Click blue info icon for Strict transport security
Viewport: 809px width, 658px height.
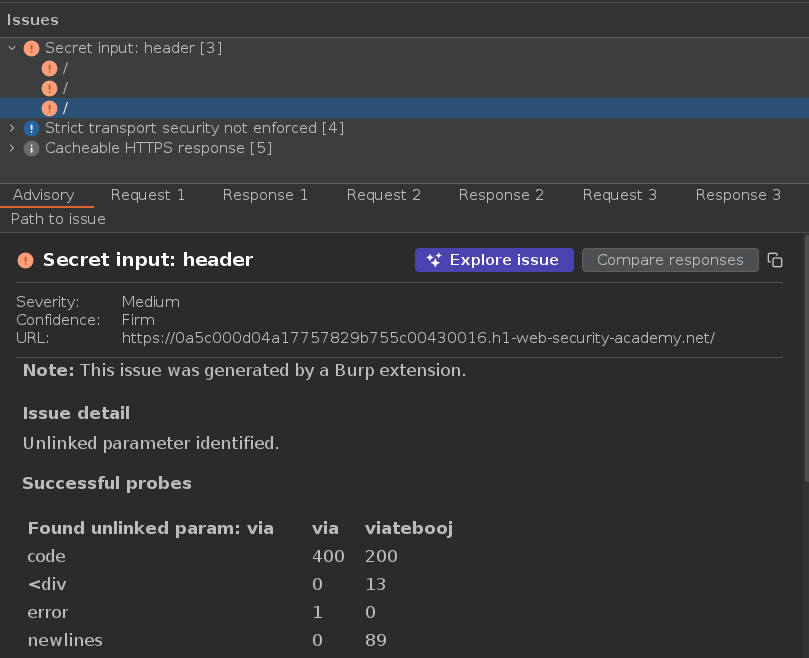point(31,128)
